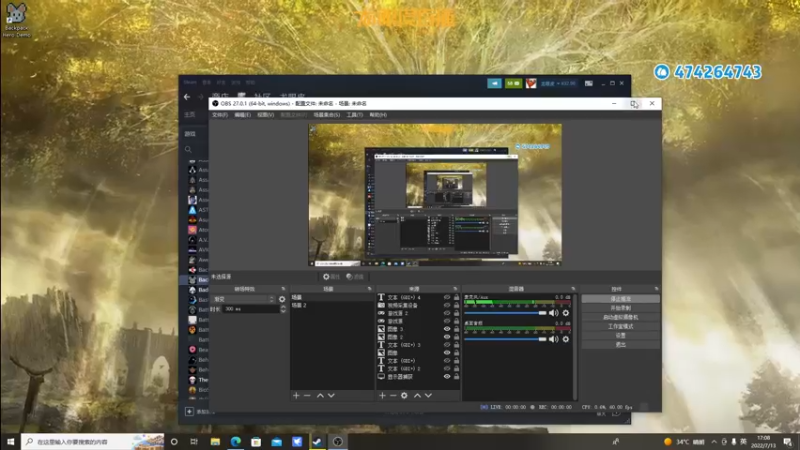800x450 pixels.
Task: Open 麦克风/Aux audio settings gear
Action: tap(566, 313)
